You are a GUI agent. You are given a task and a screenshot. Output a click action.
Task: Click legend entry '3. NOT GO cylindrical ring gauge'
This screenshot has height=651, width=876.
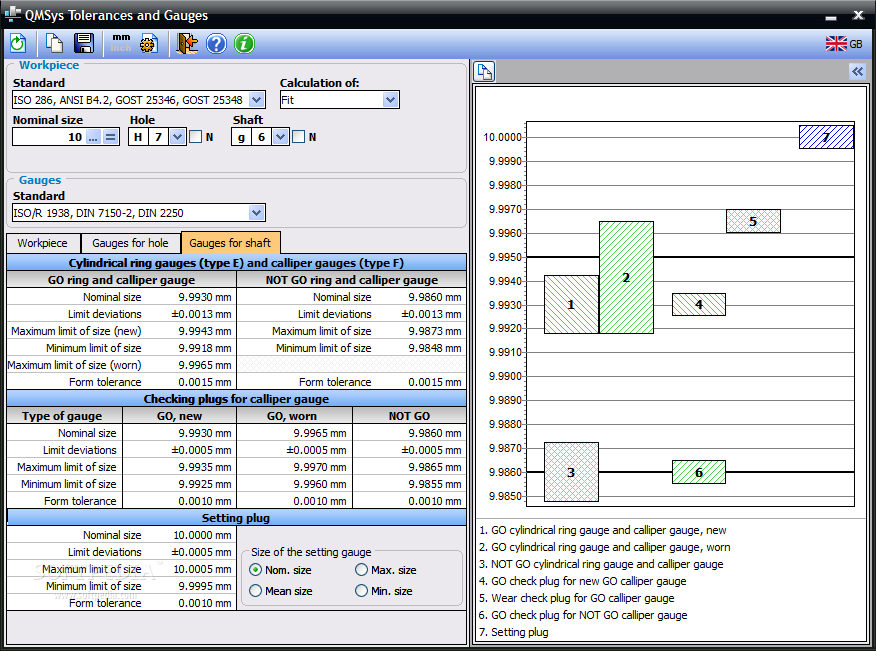601,564
